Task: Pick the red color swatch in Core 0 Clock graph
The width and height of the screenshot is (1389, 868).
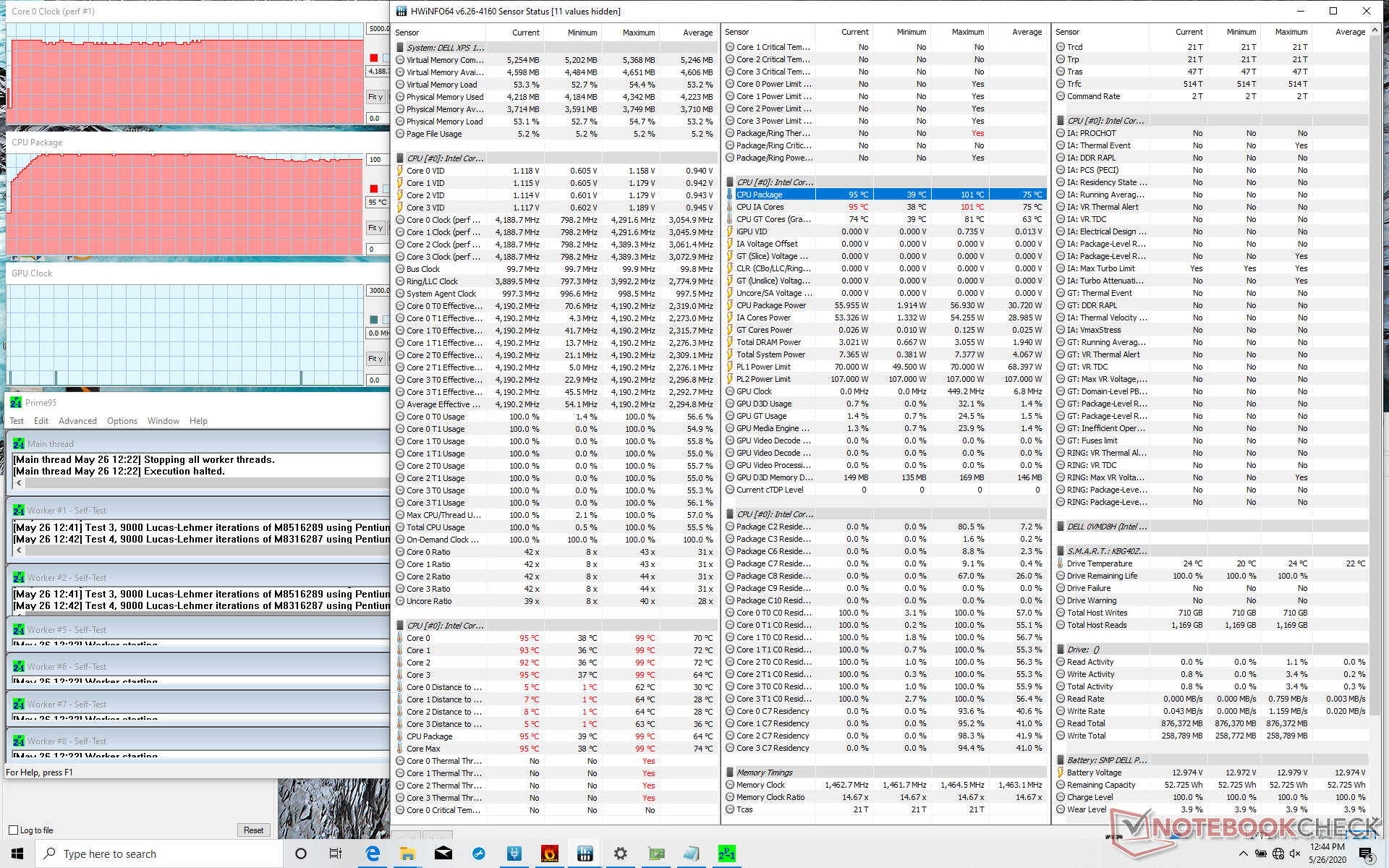Action: [x=373, y=58]
